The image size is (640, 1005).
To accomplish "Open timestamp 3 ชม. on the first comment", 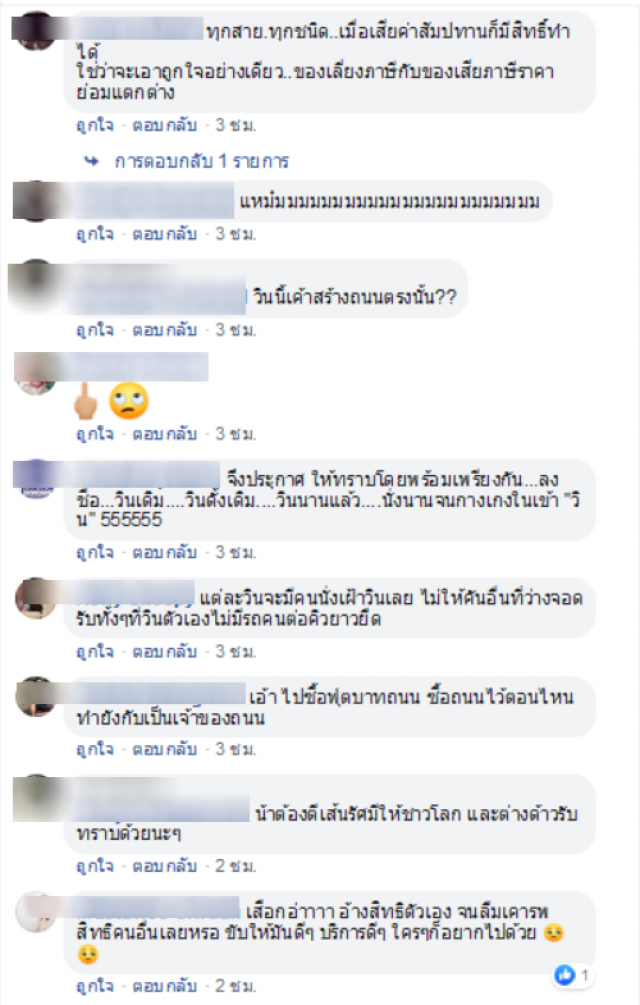I will click(235, 125).
